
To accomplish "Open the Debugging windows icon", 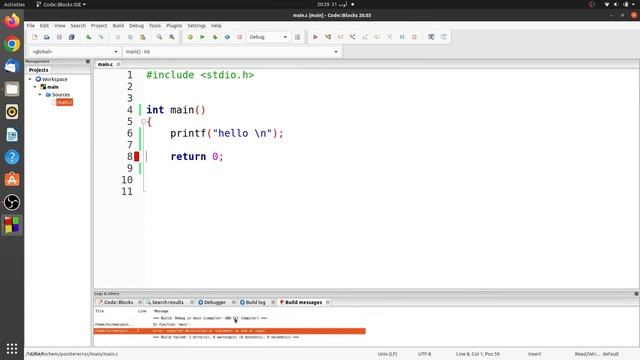I will click(431, 37).
